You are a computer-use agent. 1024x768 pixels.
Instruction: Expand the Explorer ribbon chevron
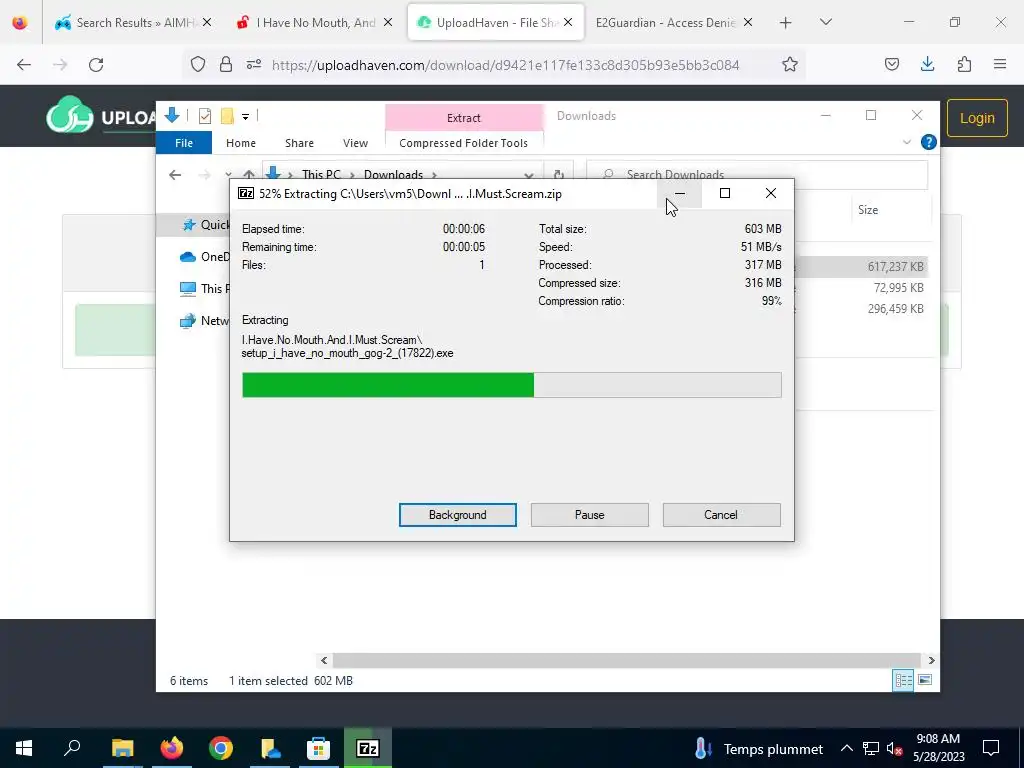click(x=906, y=142)
